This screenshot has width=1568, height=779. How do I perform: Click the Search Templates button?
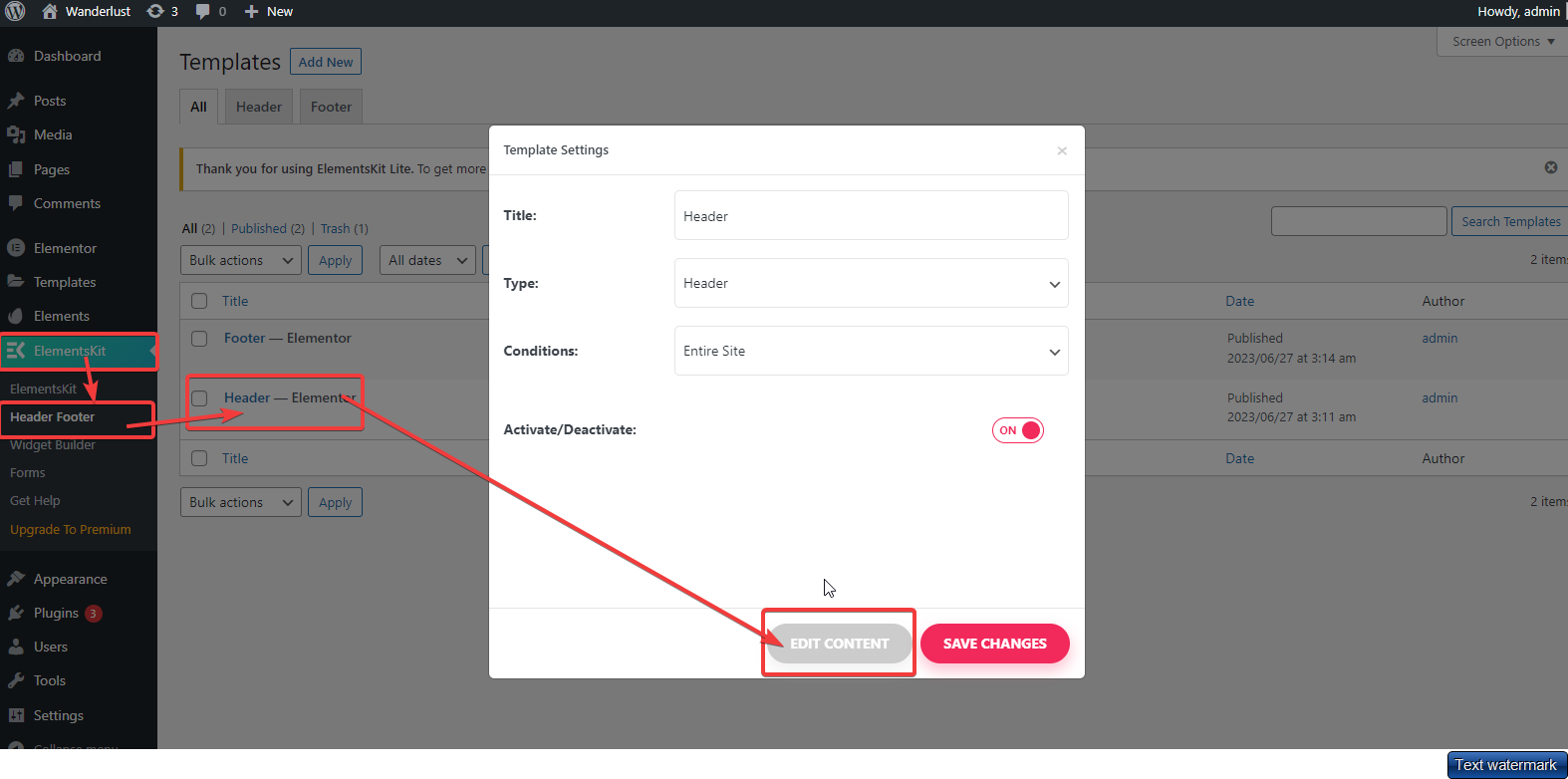tap(1510, 221)
